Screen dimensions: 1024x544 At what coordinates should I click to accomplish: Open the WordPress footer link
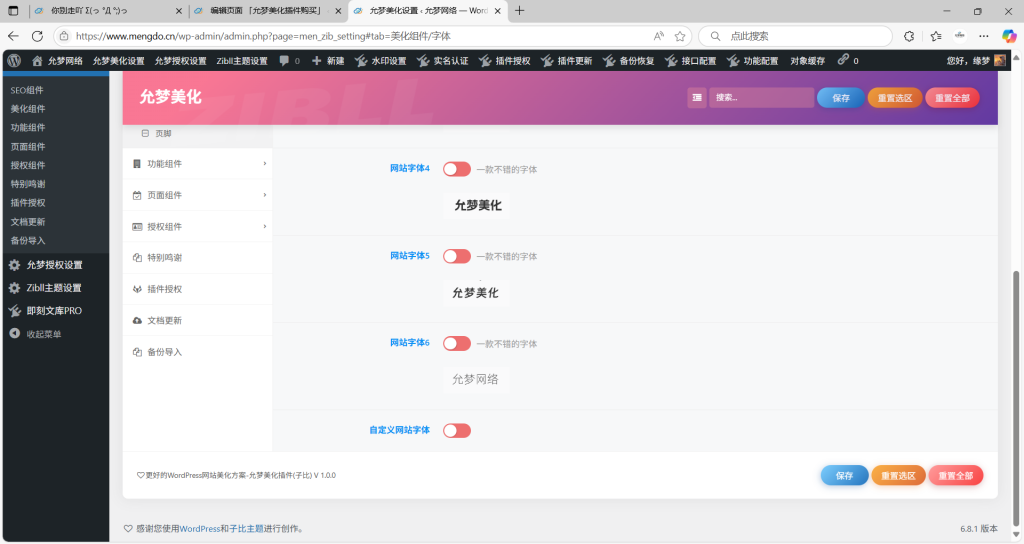pos(199,529)
